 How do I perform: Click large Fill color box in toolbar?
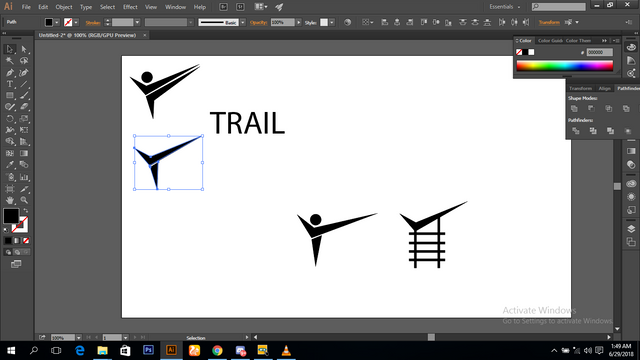11,216
